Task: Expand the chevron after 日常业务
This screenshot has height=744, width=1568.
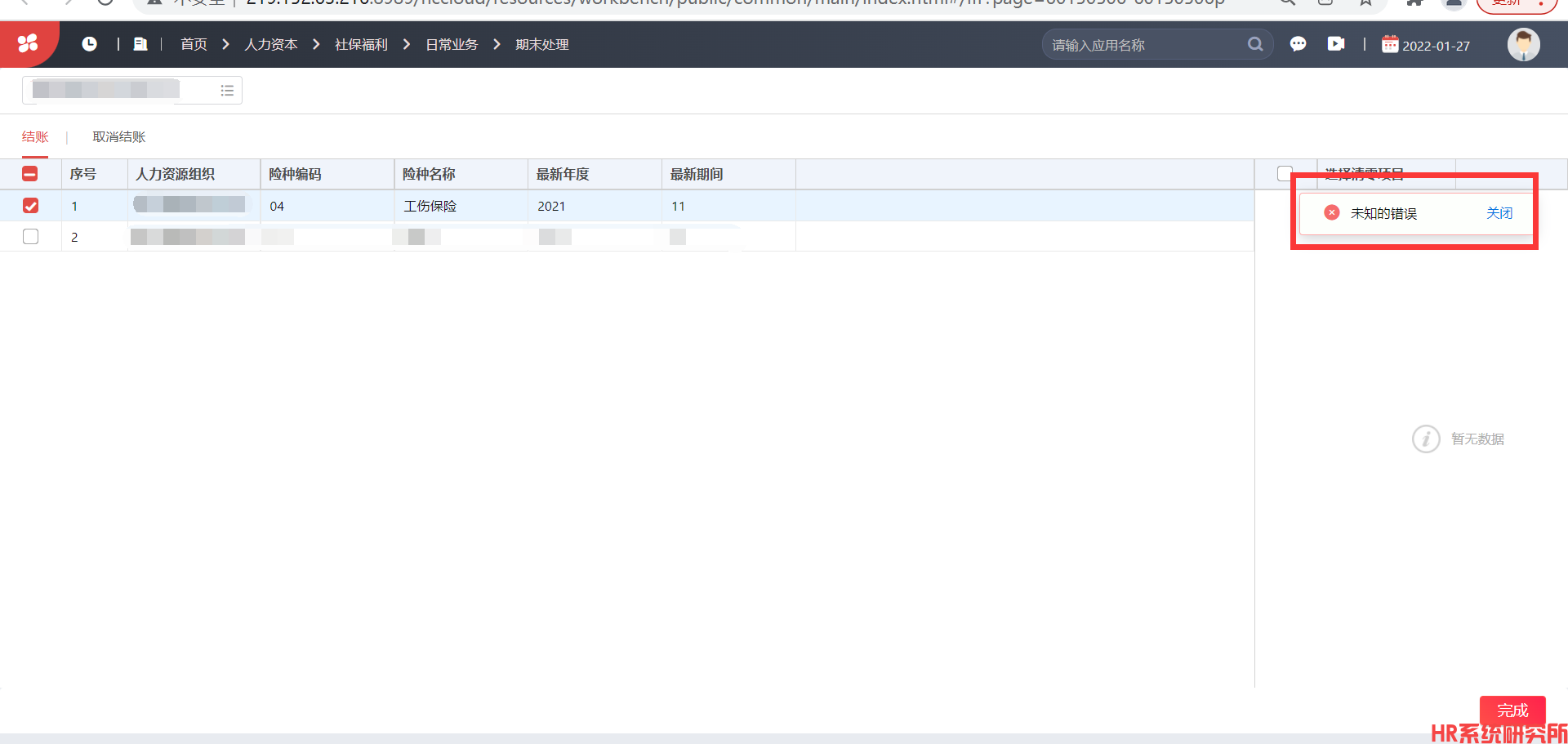Action: pyautogui.click(x=497, y=44)
